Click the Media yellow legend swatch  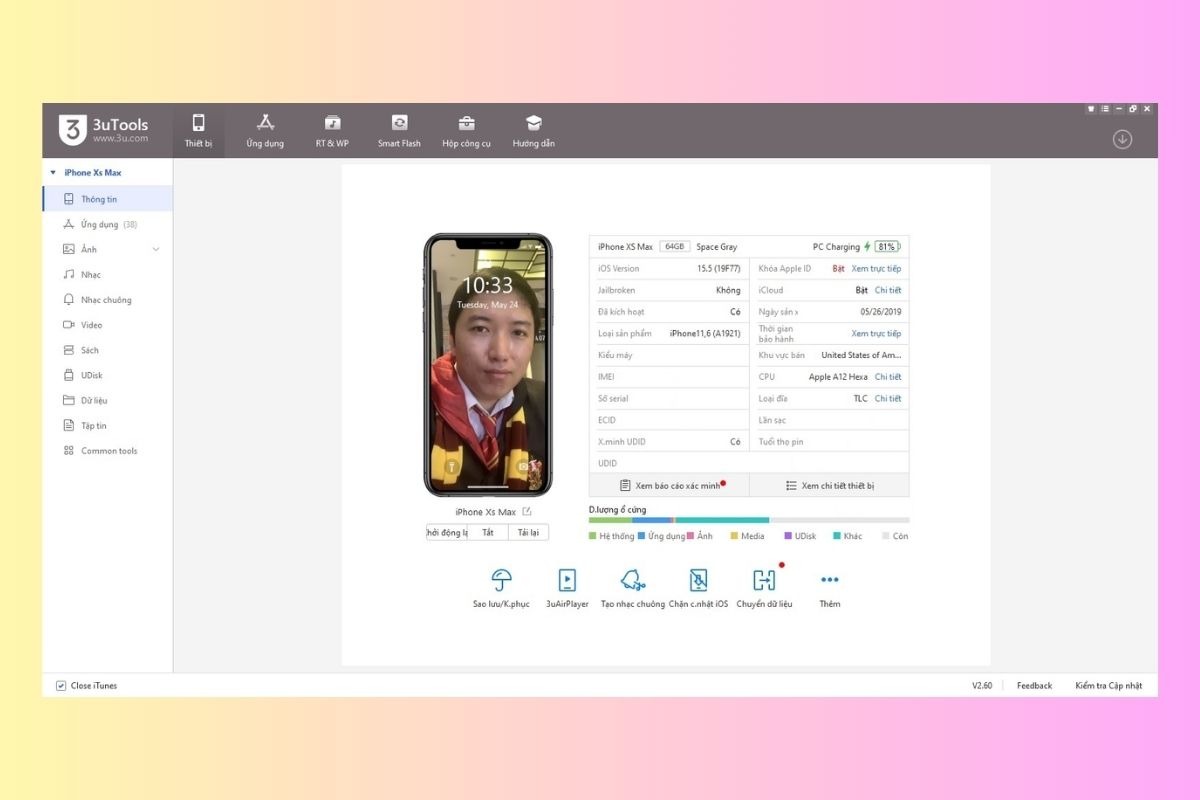[x=734, y=536]
